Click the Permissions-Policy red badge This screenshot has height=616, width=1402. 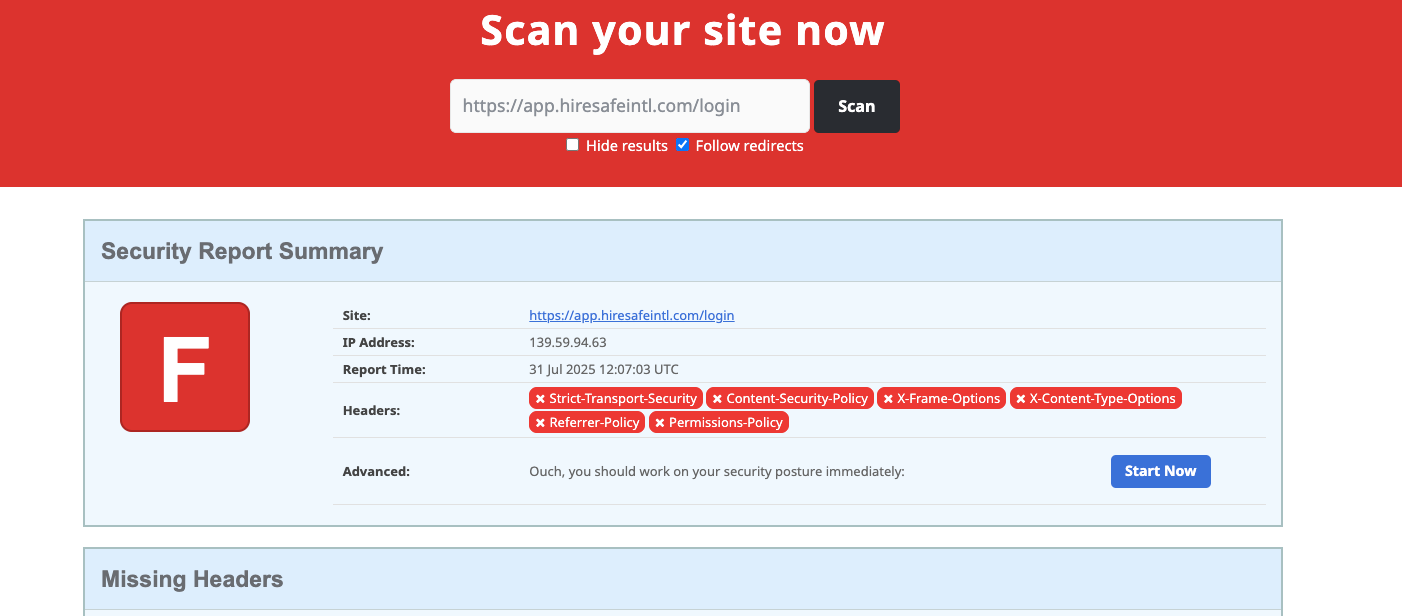point(719,422)
